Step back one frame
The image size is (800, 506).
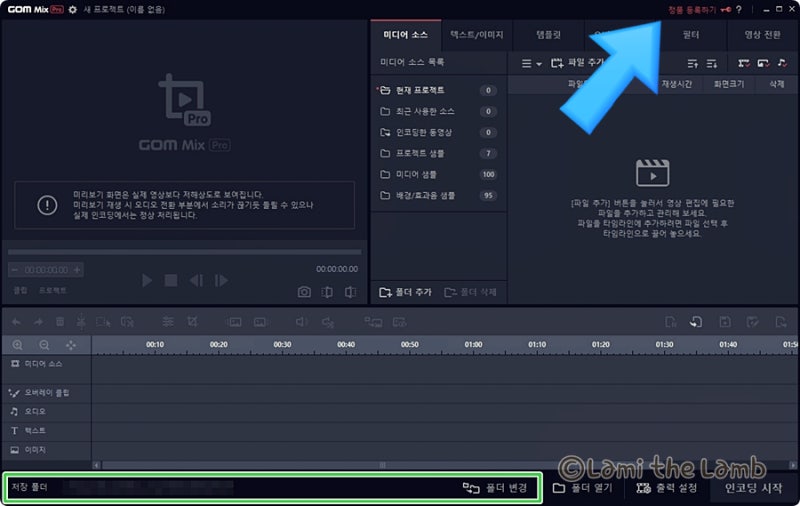tap(196, 281)
